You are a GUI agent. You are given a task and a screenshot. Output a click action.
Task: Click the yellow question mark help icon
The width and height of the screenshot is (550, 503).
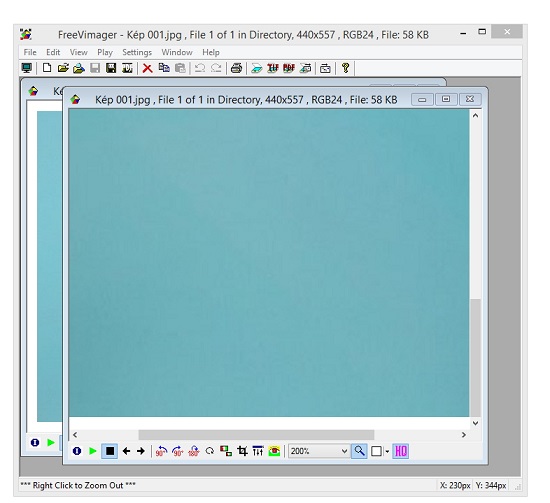point(346,68)
